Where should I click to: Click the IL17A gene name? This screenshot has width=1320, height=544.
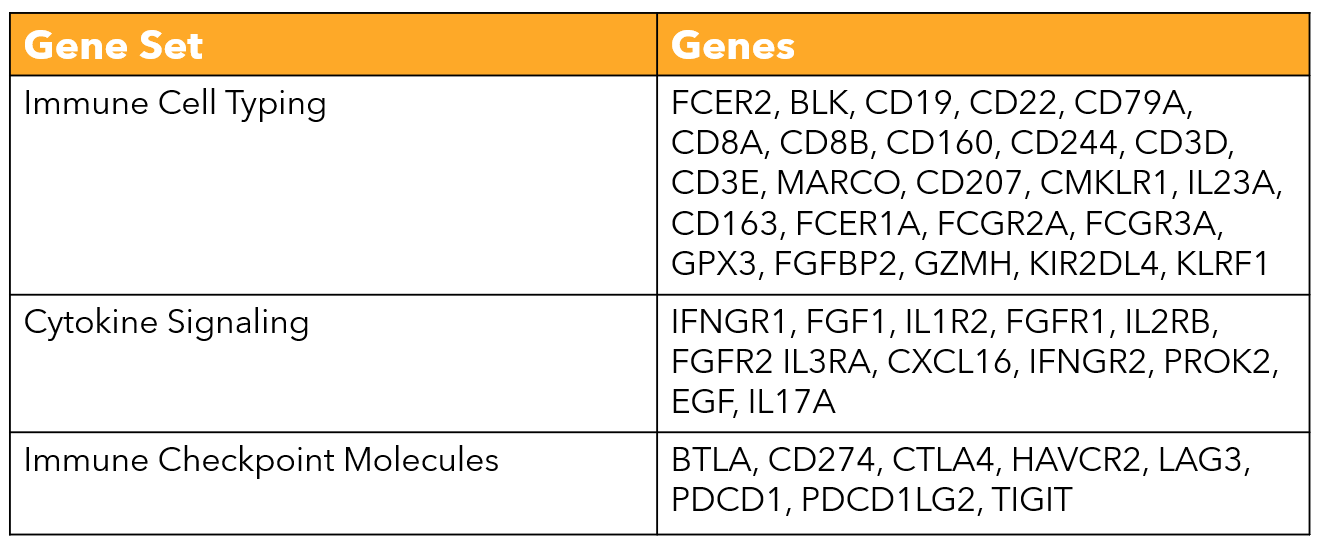(x=791, y=402)
